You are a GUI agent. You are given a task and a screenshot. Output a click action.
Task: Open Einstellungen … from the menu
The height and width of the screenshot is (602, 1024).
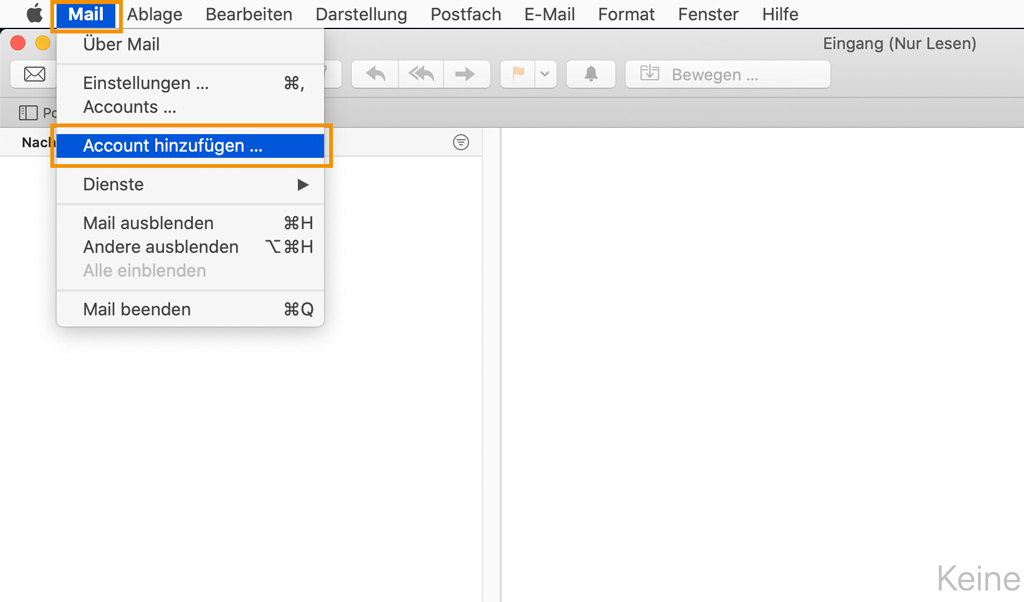pos(190,84)
